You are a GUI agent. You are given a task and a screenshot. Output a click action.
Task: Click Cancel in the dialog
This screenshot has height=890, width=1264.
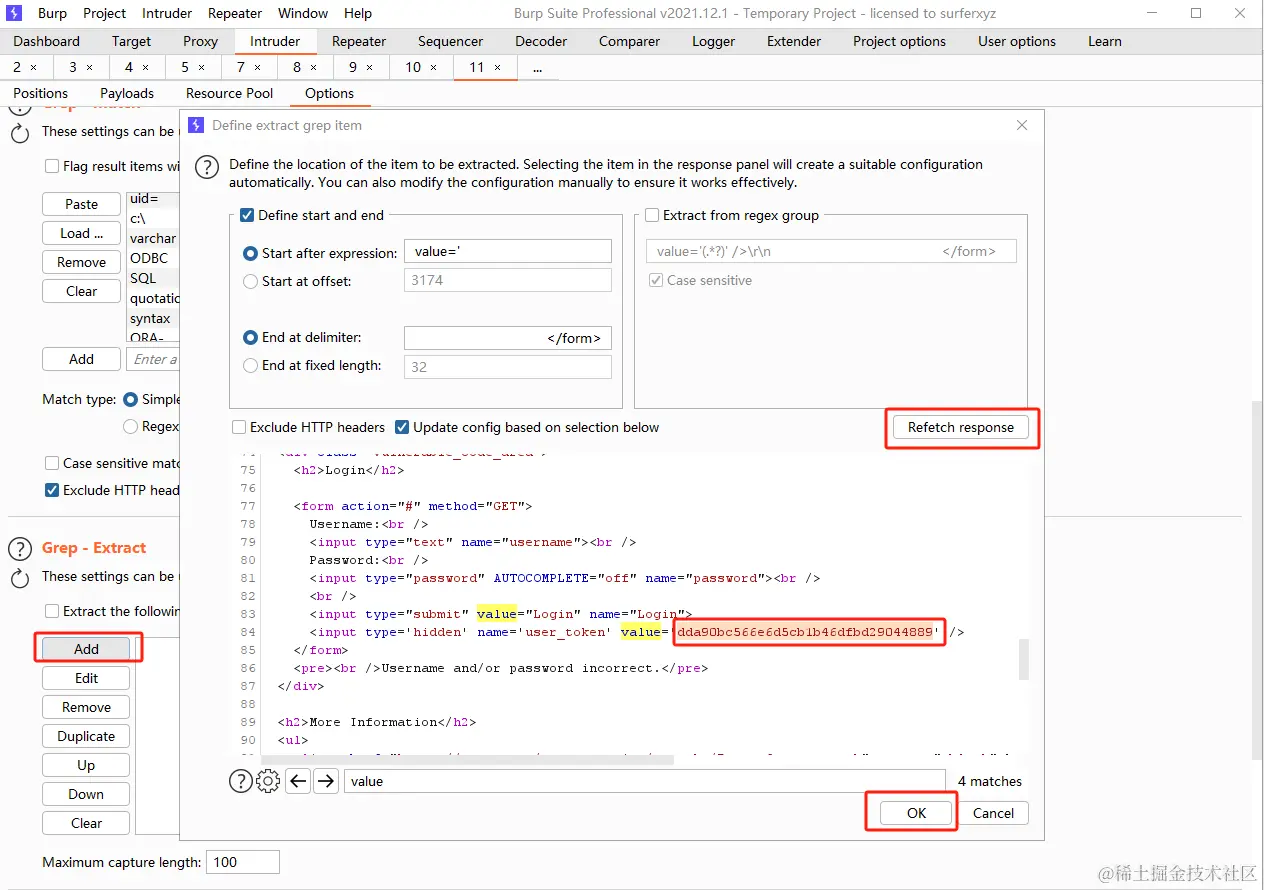(993, 813)
